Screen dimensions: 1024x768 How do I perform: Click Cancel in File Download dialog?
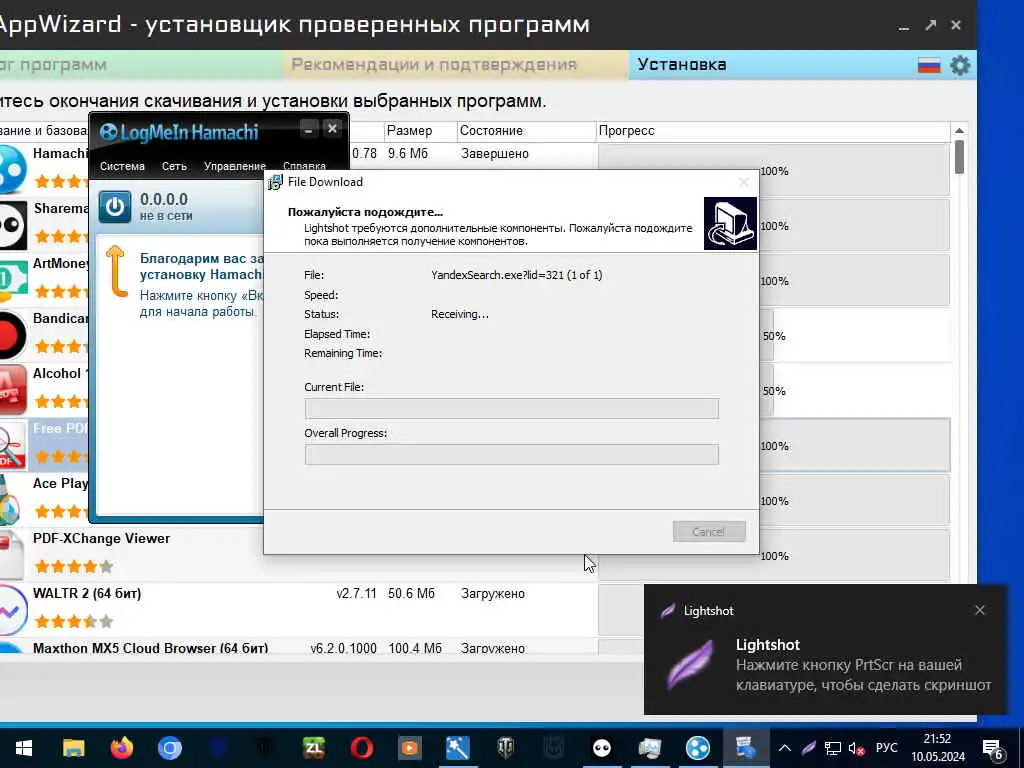click(x=709, y=532)
